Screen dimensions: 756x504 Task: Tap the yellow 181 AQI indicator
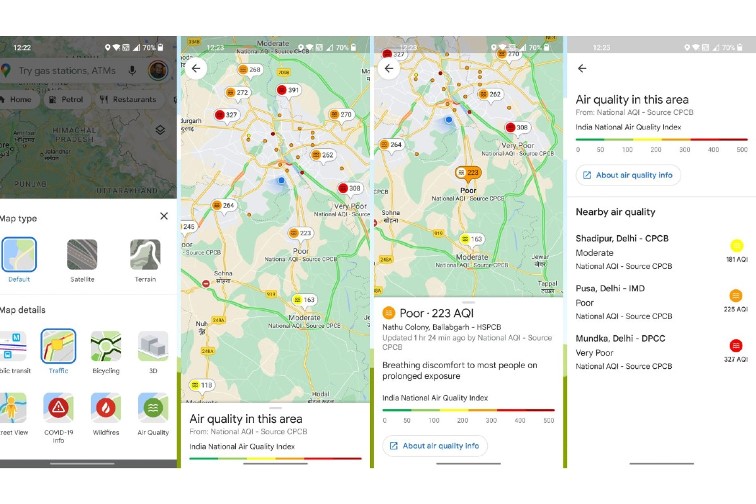(736, 245)
